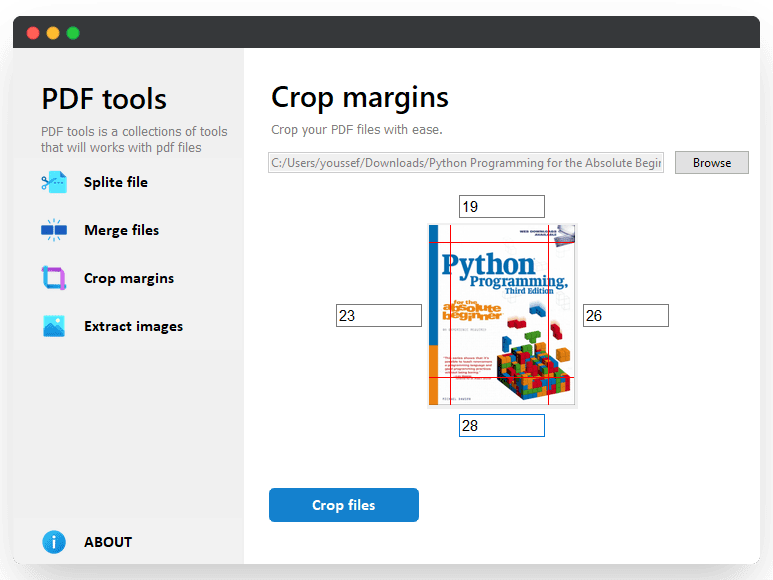Image resolution: width=773 pixels, height=580 pixels.
Task: Close the window with red button
Action: 33,33
